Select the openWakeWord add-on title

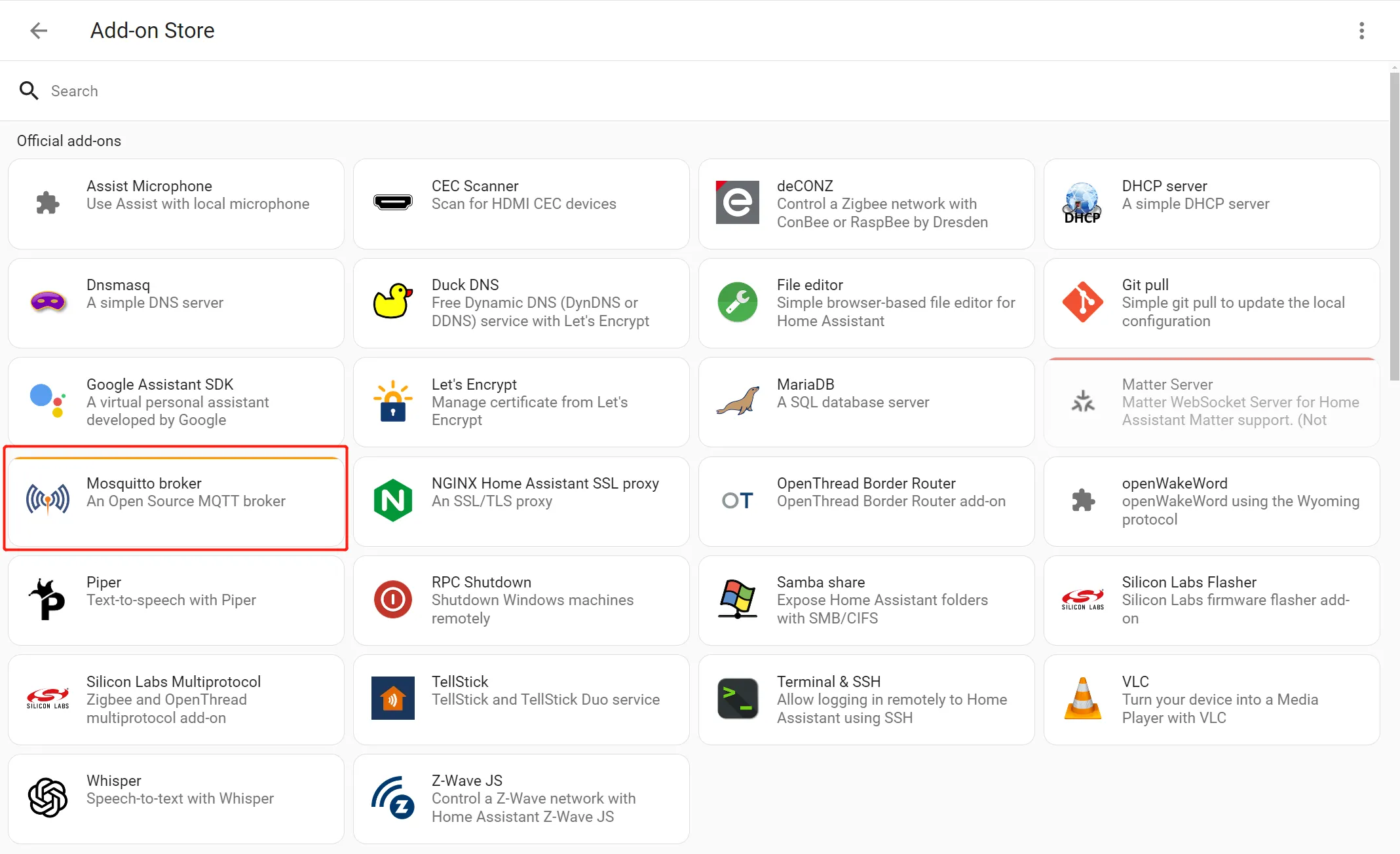(x=1175, y=483)
